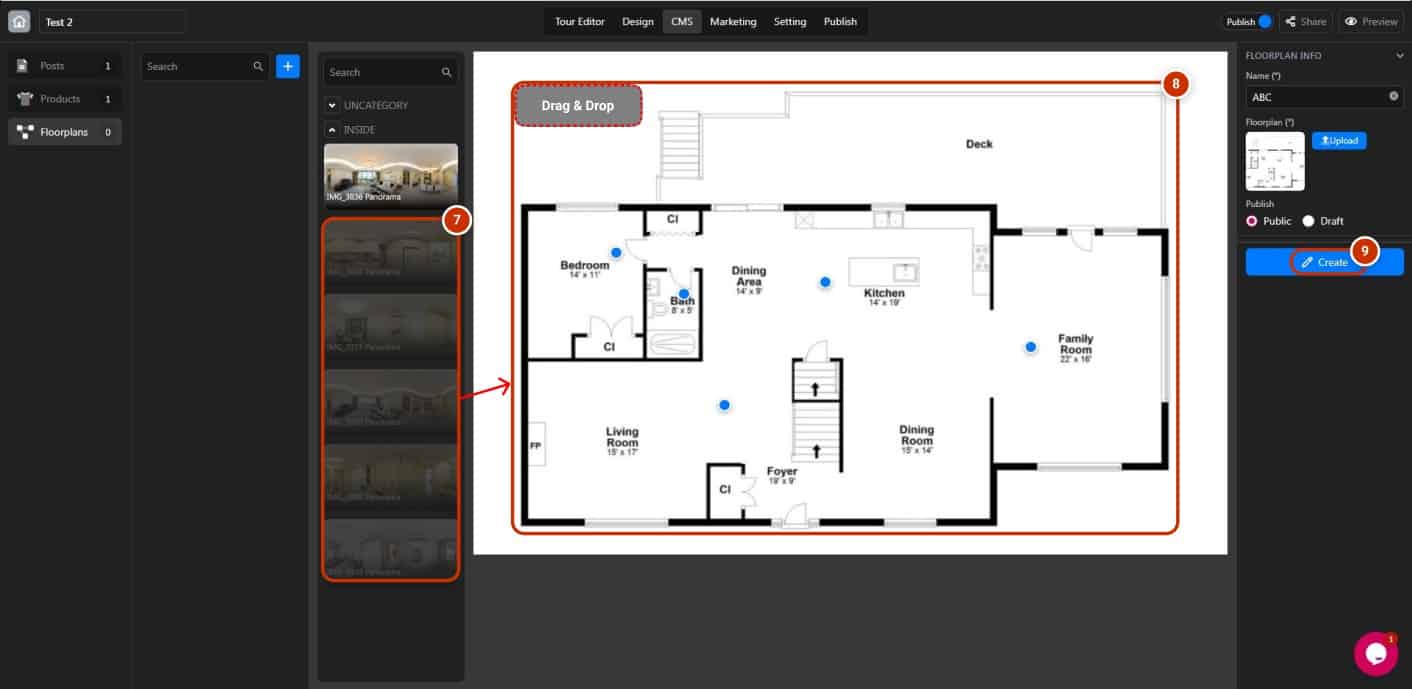Open the chat bubble in bottom-right corner
Image resolution: width=1412 pixels, height=689 pixels.
[1375, 653]
